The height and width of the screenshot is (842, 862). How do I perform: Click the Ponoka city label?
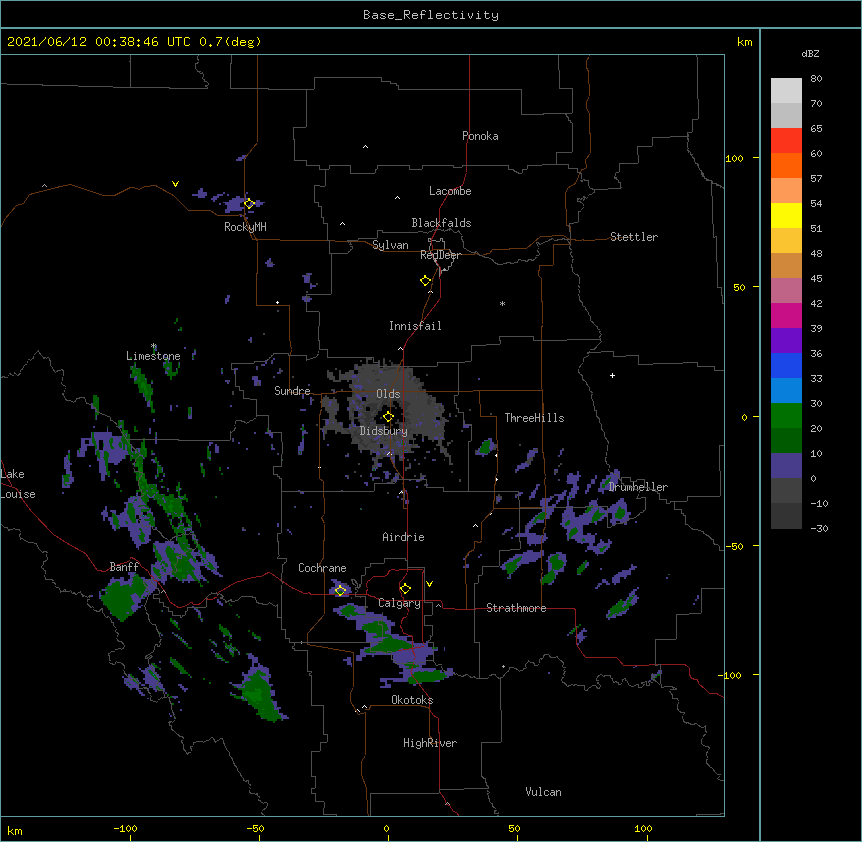480,136
